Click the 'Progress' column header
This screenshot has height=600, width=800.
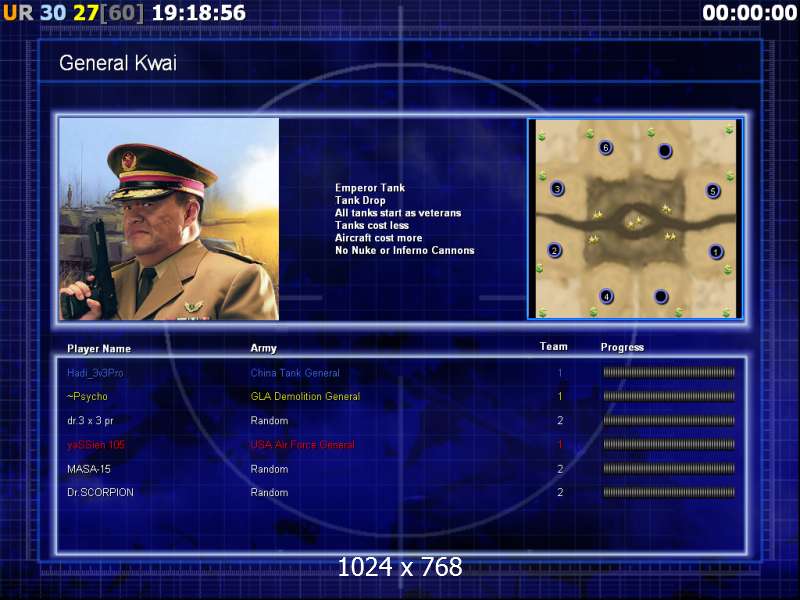tap(622, 347)
